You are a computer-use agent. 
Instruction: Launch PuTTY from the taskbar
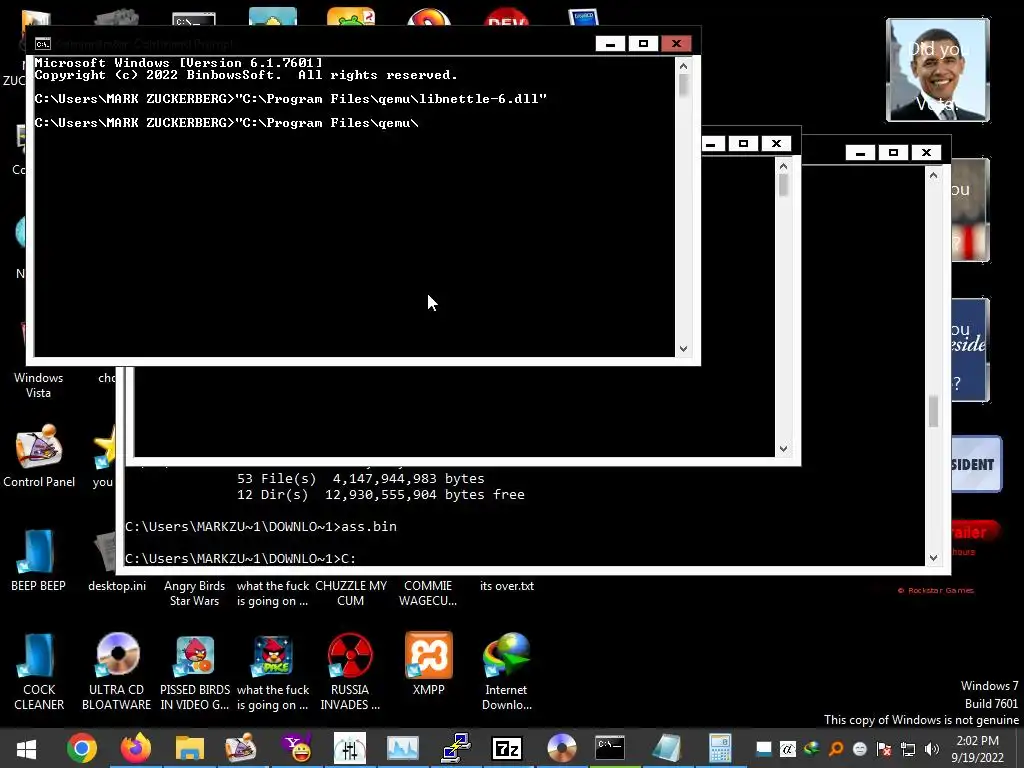pyautogui.click(x=456, y=748)
